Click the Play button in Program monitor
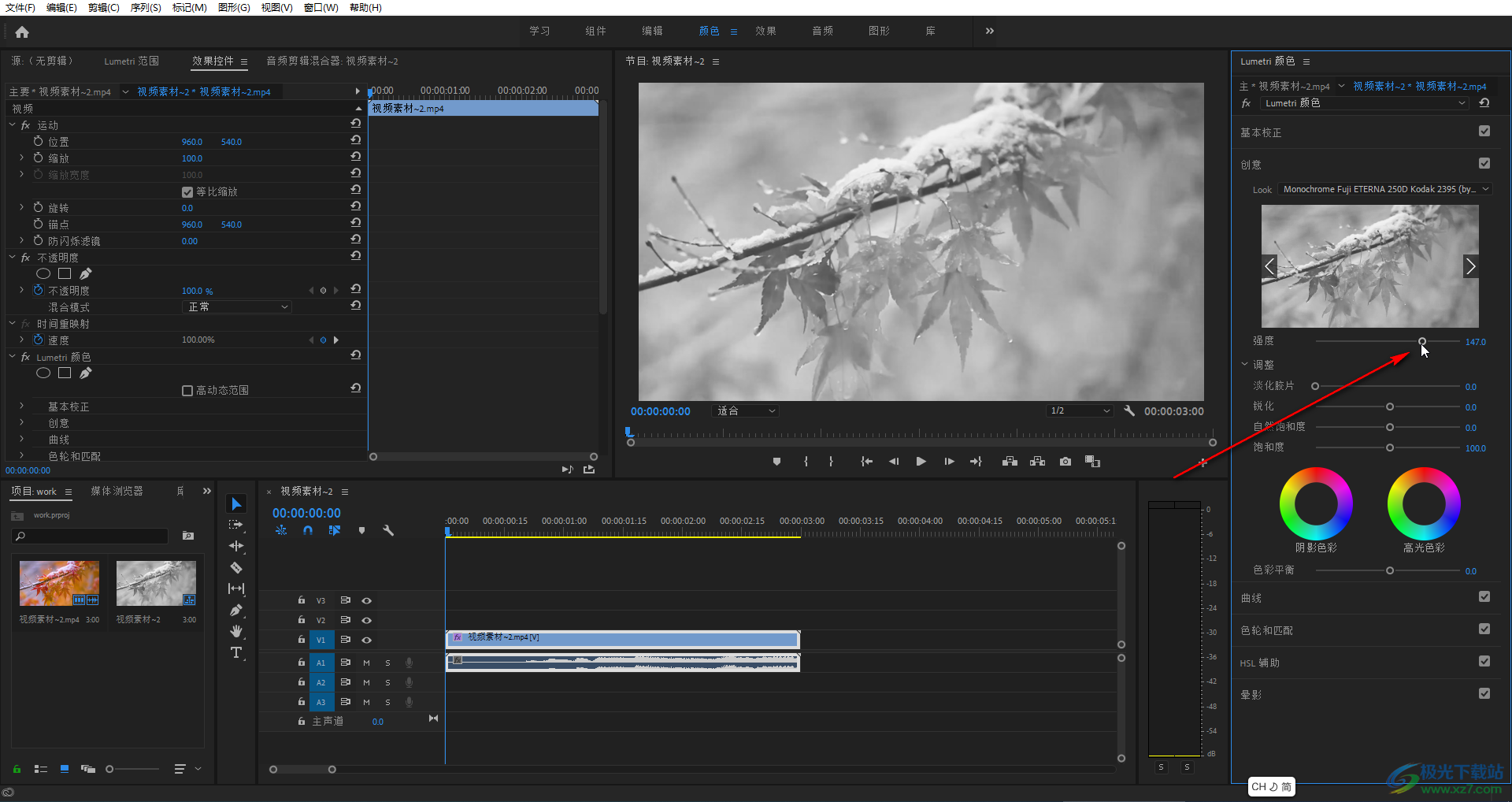 [921, 462]
